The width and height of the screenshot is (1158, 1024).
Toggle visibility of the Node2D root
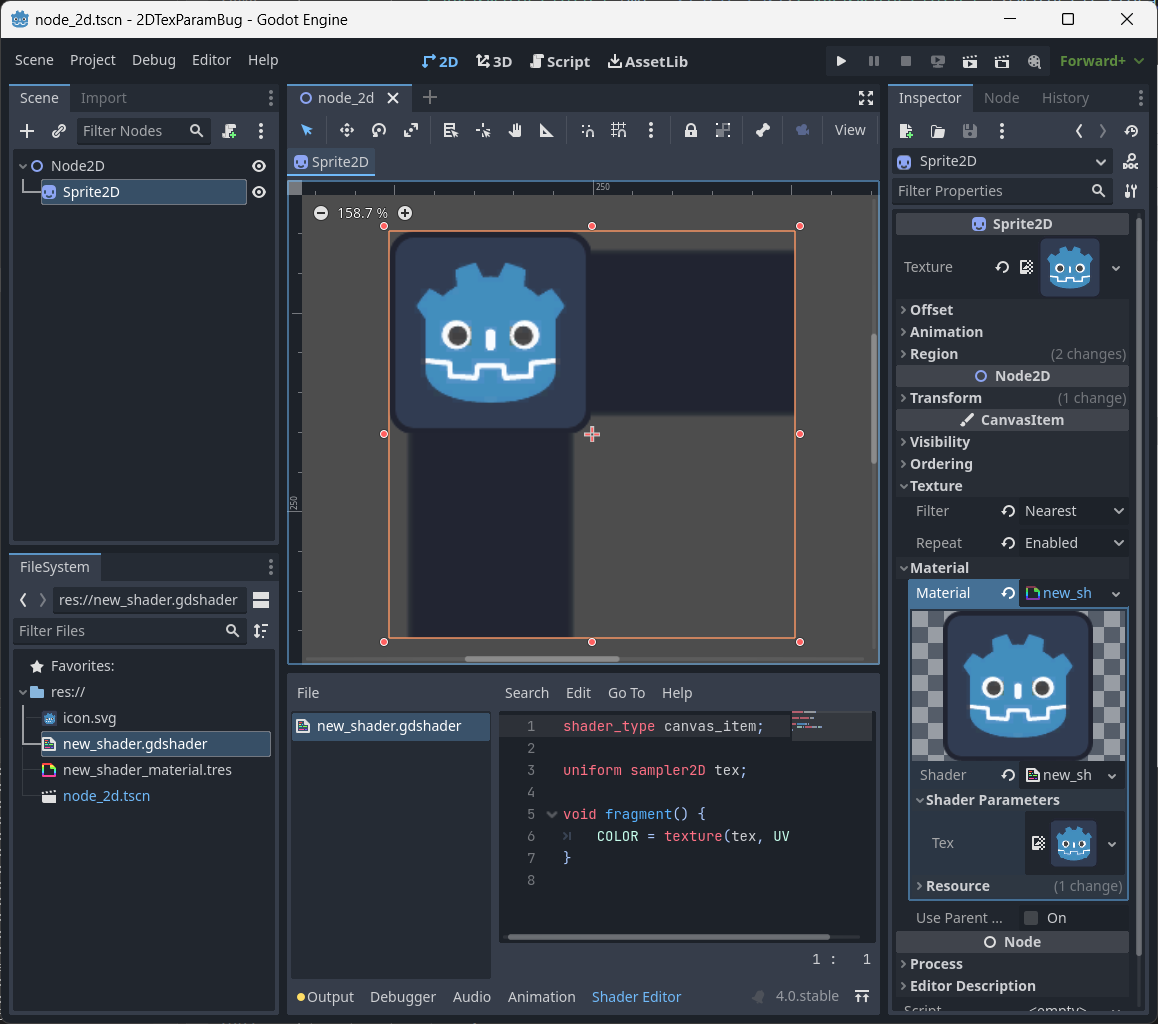pyautogui.click(x=258, y=165)
